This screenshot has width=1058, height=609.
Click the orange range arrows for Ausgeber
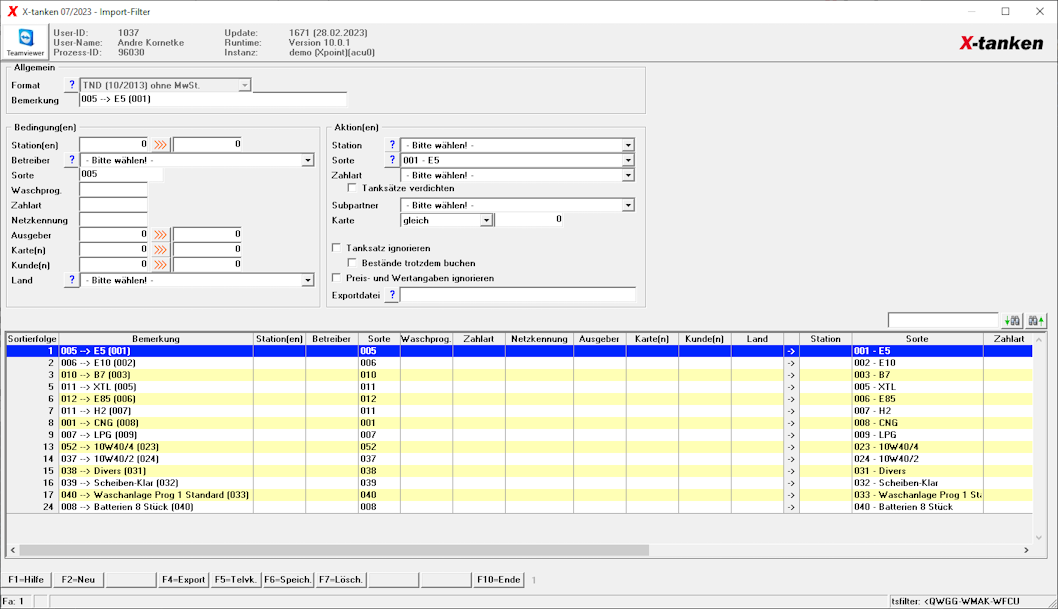160,235
